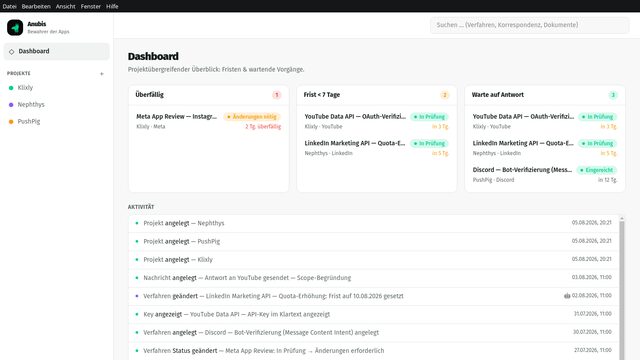Select activity Discord Bot-Verifizierung angelegt
The height and width of the screenshot is (360, 640).
374,332
